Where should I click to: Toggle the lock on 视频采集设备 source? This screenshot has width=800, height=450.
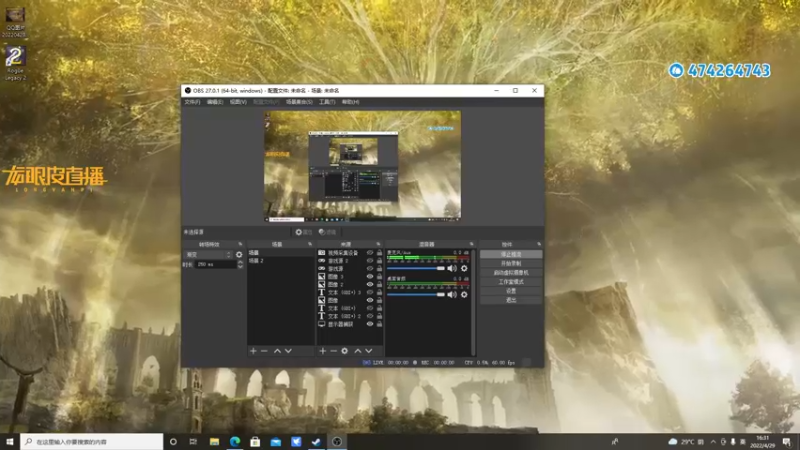click(379, 253)
